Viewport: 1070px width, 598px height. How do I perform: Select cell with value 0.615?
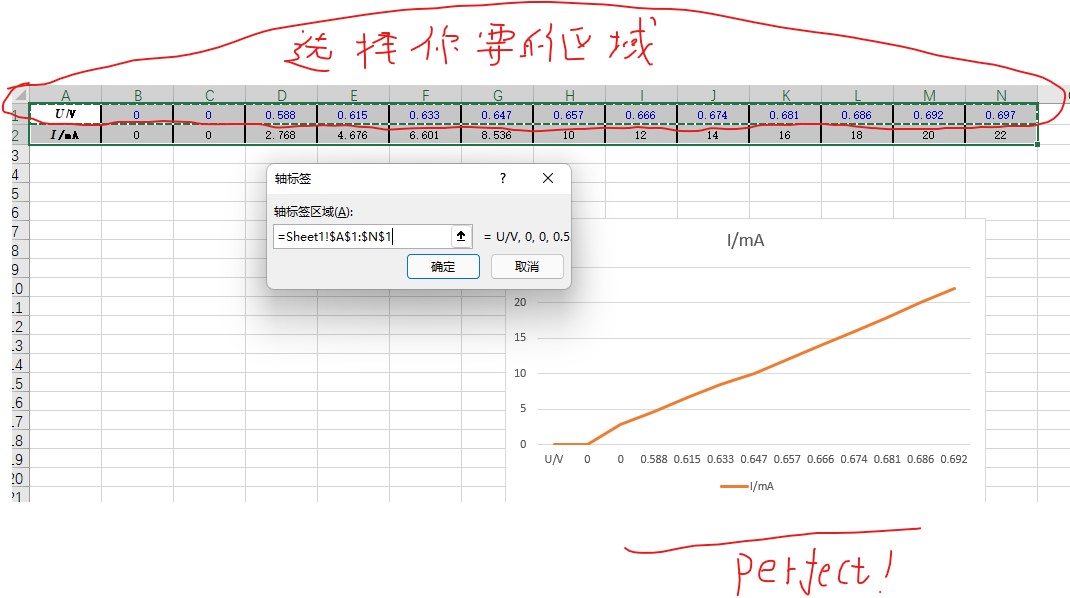tap(353, 115)
